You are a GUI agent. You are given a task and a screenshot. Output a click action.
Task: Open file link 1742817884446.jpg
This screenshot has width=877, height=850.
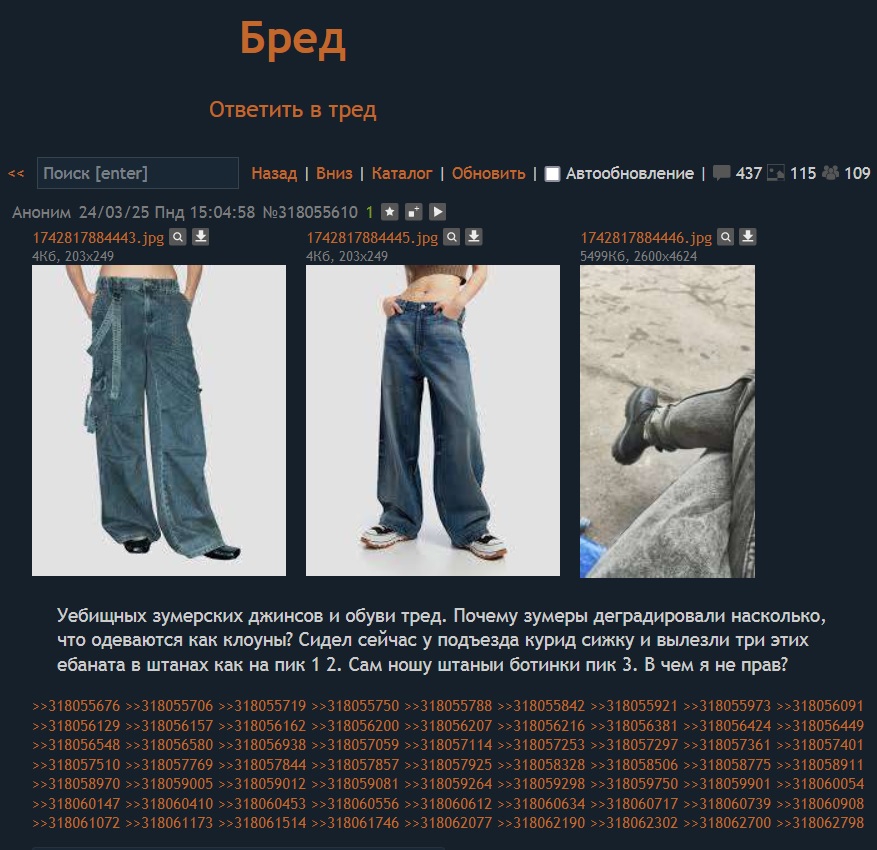[x=646, y=238]
